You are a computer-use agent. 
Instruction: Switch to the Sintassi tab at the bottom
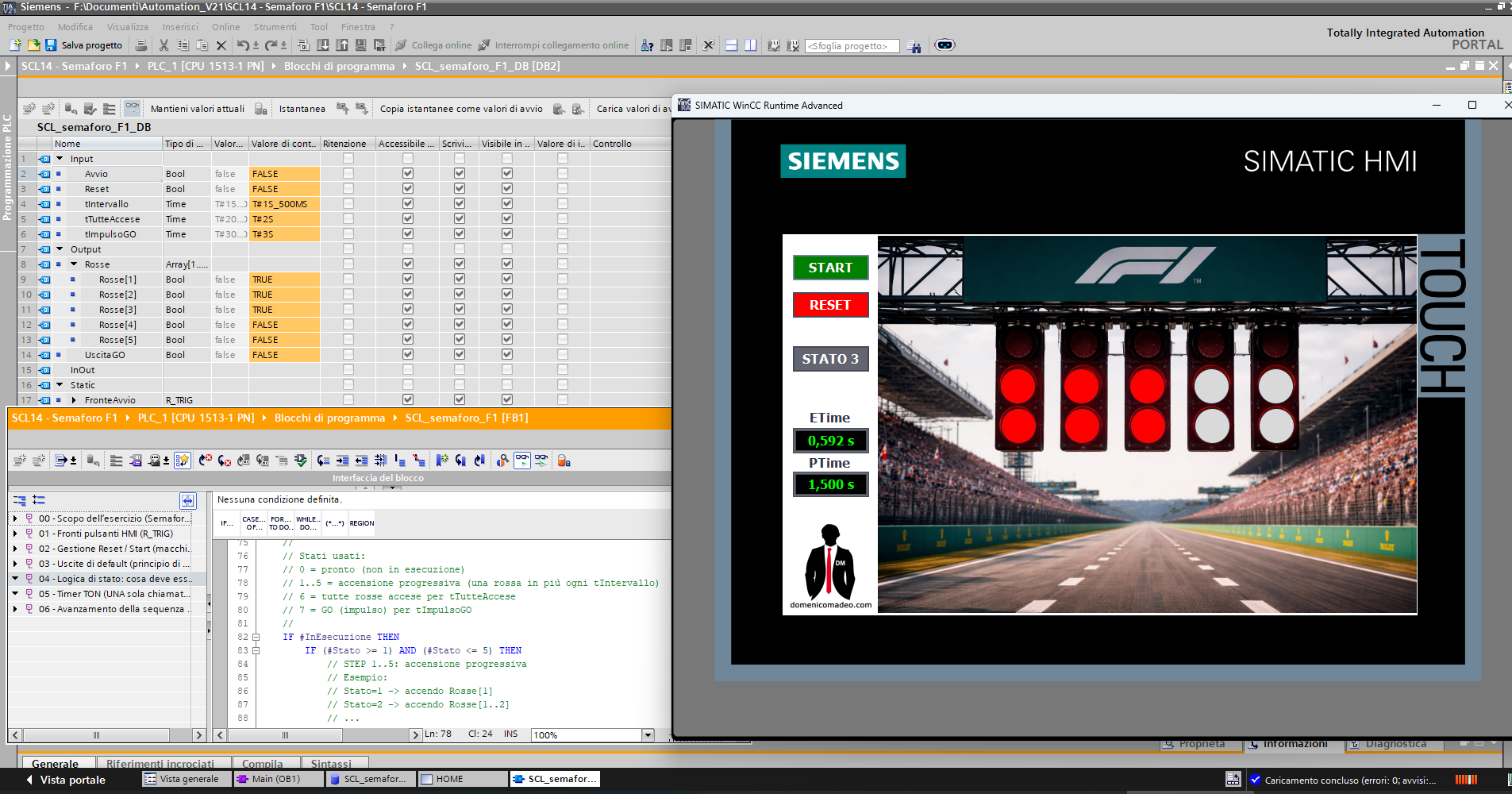[332, 763]
